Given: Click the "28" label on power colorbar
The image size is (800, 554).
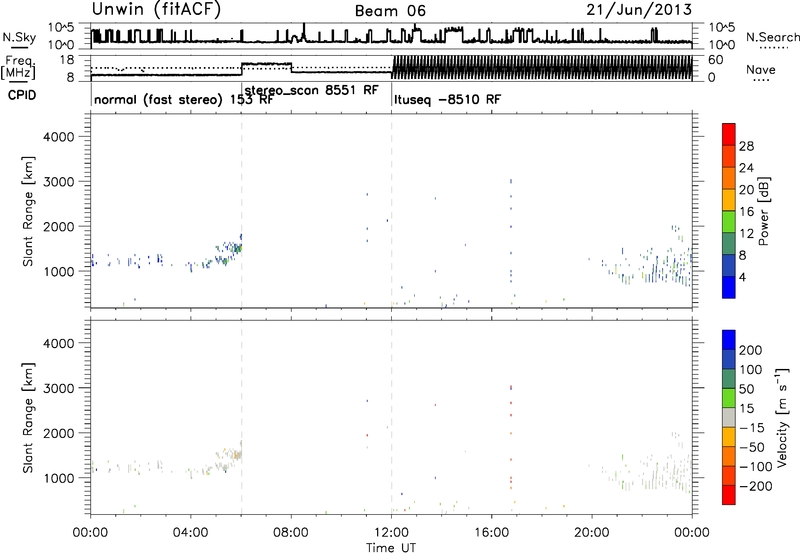Looking at the screenshot, I should coord(746,146).
